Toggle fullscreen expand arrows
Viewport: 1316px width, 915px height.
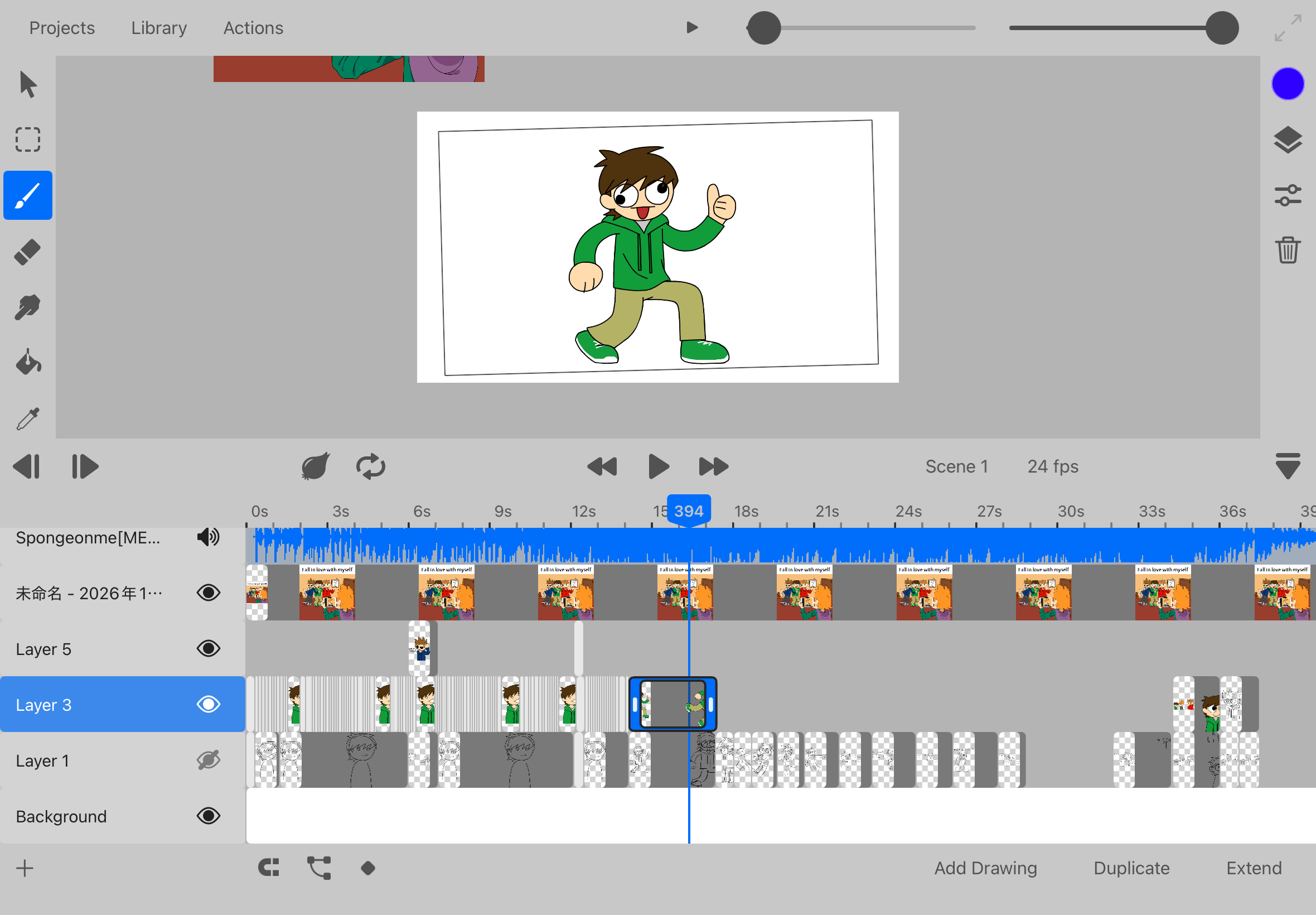coord(1288,28)
